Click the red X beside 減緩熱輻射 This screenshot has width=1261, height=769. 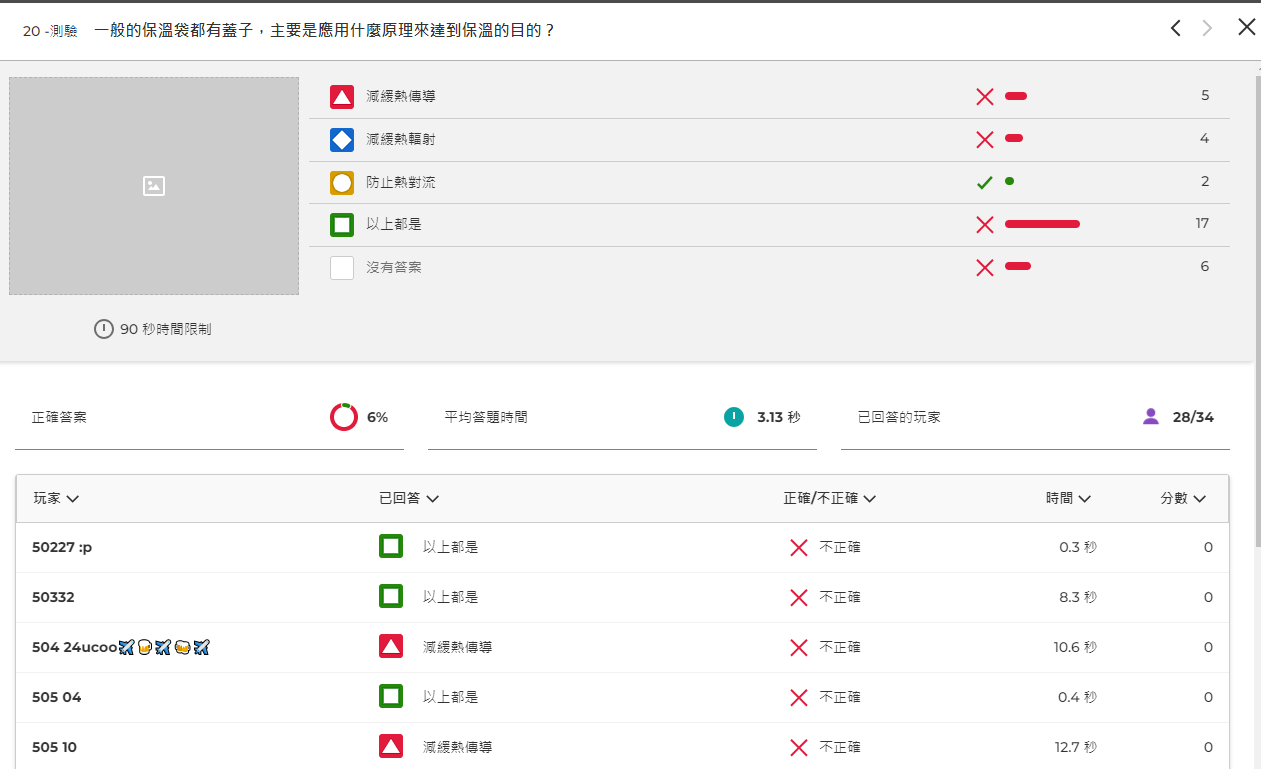click(x=985, y=140)
